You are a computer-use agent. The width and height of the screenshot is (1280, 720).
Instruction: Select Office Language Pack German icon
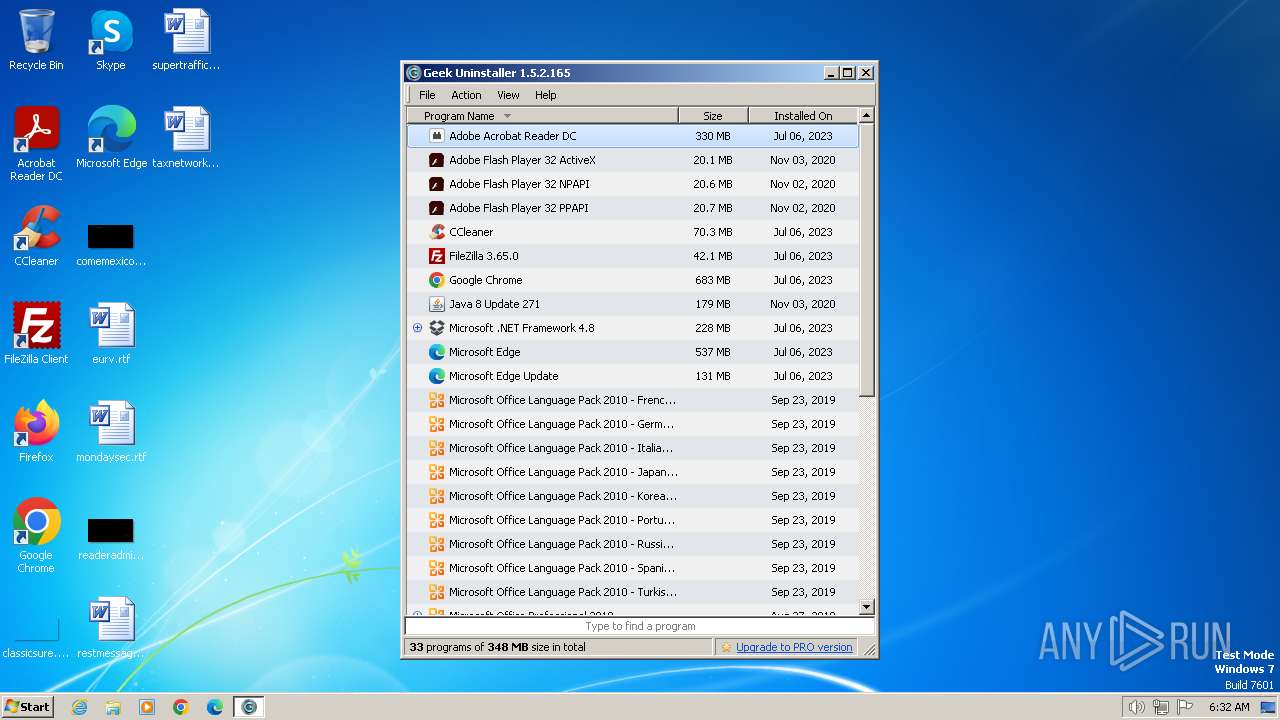click(x=436, y=424)
